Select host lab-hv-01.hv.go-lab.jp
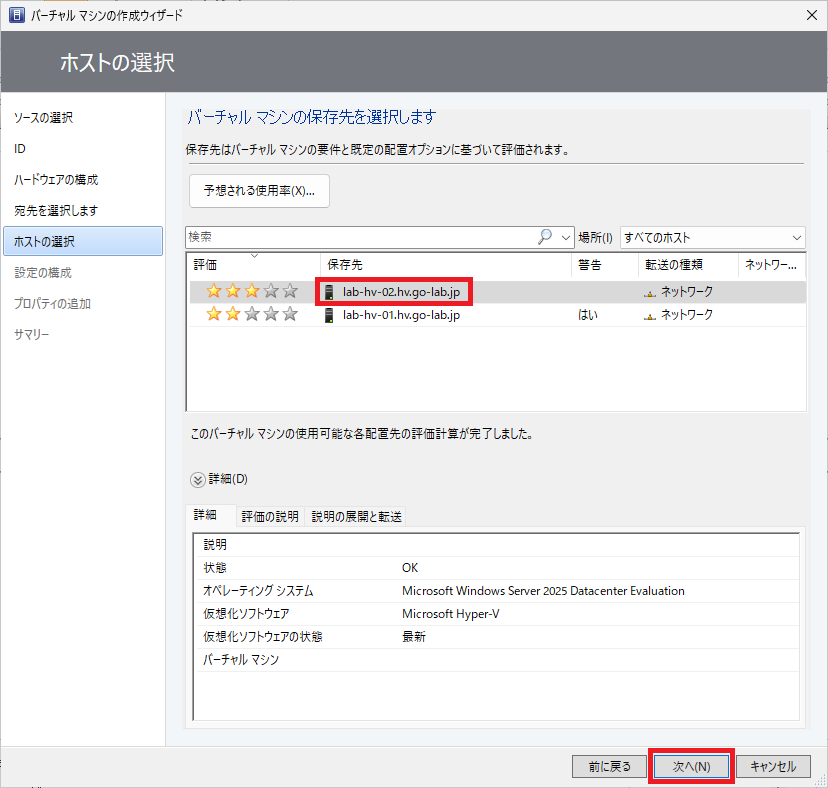The height and width of the screenshot is (788, 828). [401, 315]
